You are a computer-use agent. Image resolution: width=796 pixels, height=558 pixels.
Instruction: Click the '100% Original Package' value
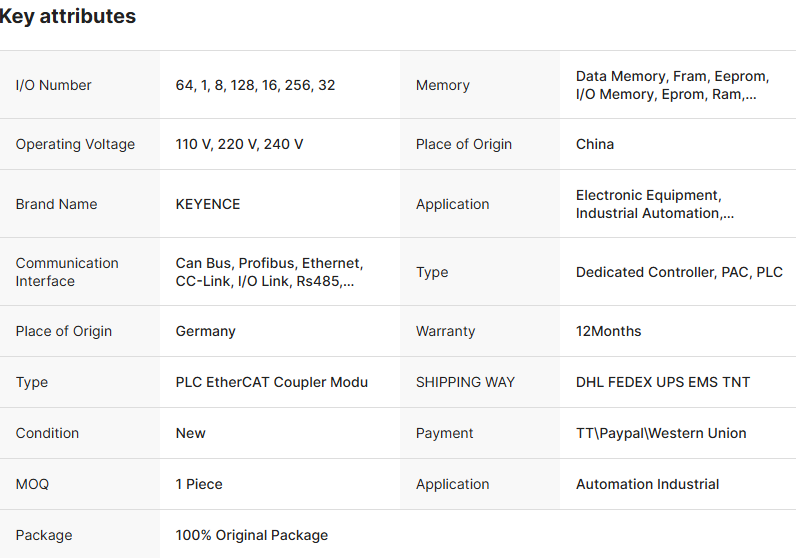click(x=252, y=535)
